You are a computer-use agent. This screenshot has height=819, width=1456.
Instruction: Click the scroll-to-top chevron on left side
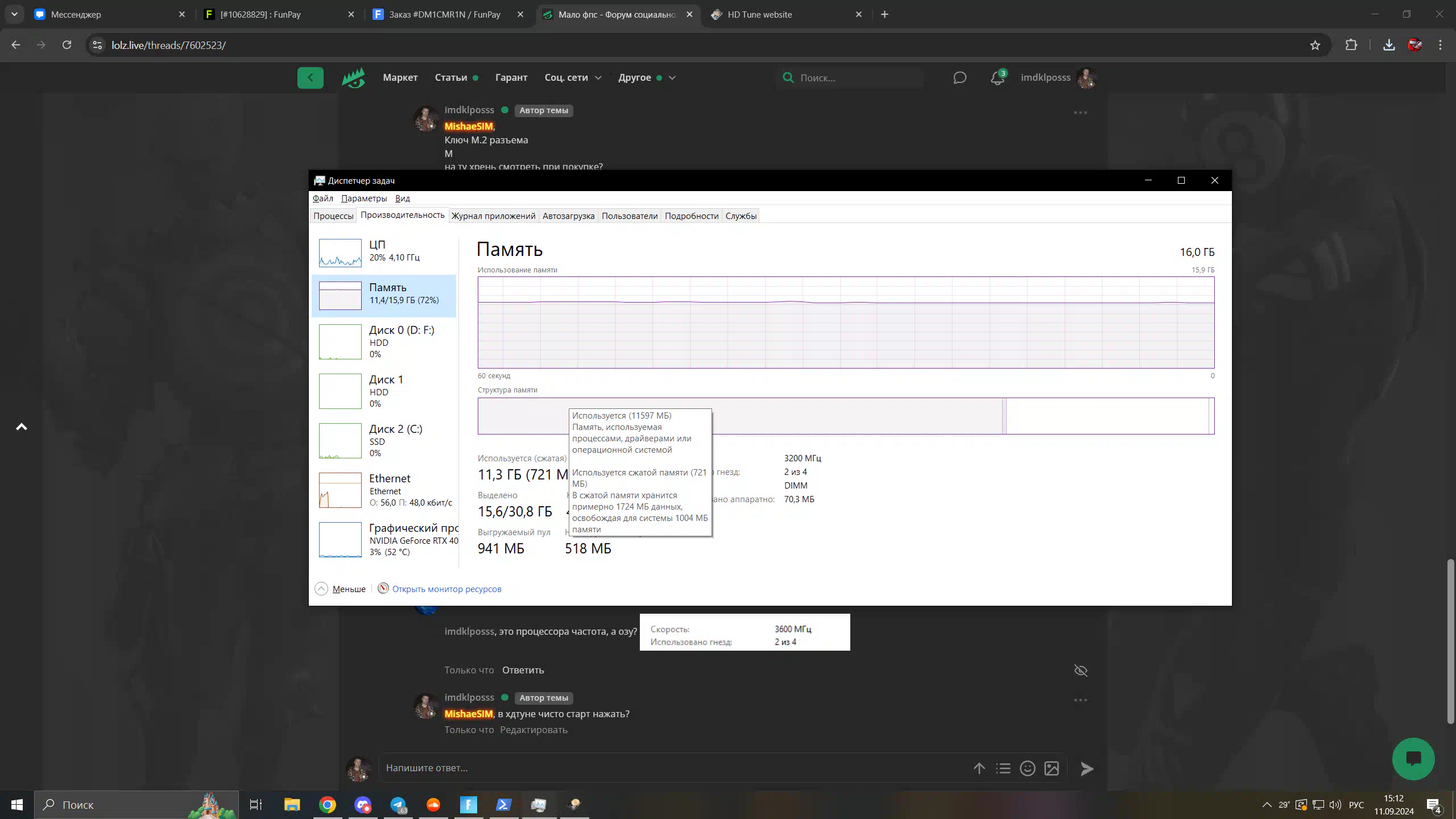click(x=22, y=427)
